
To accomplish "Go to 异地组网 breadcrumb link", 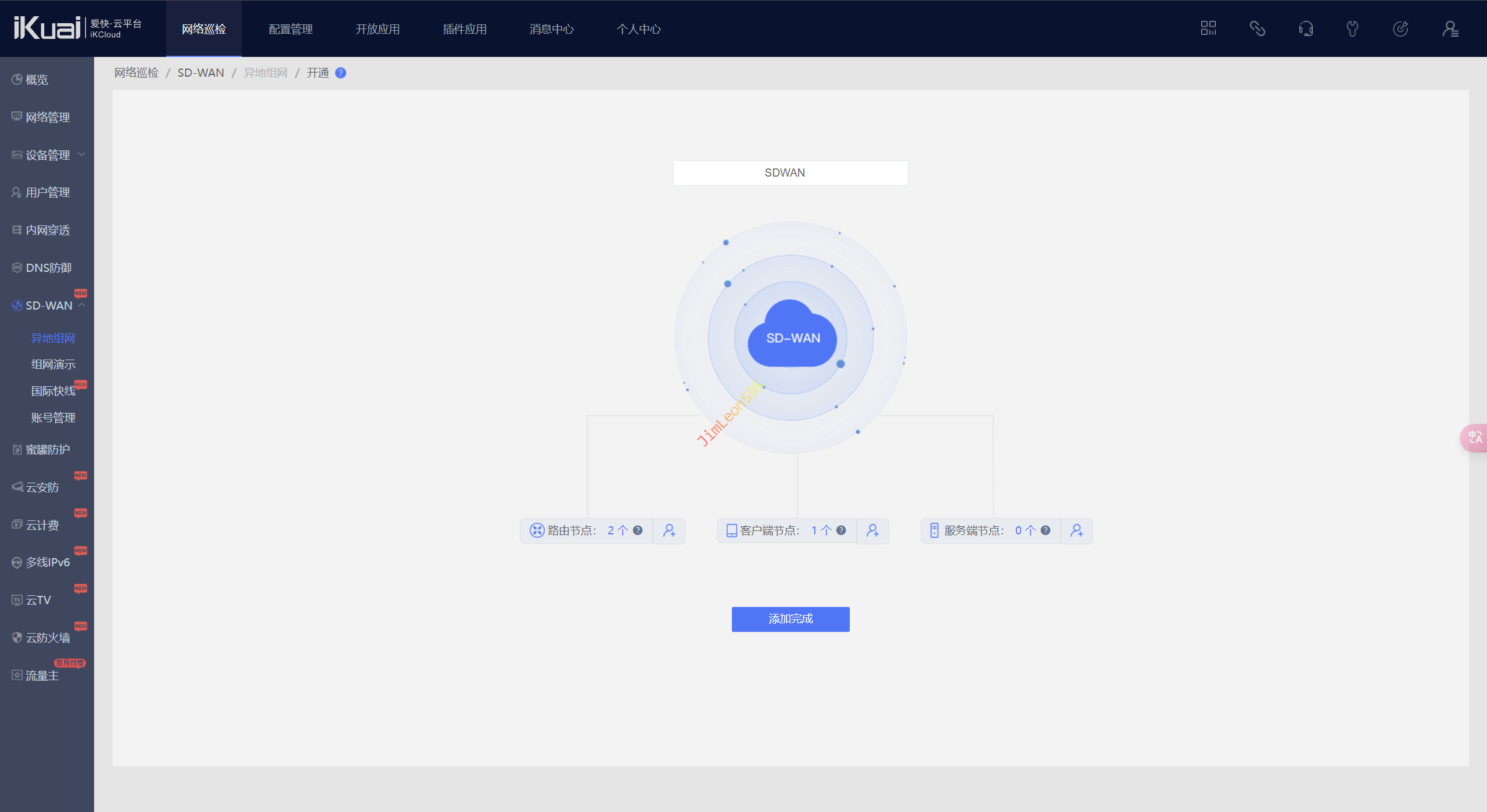I will [265, 73].
